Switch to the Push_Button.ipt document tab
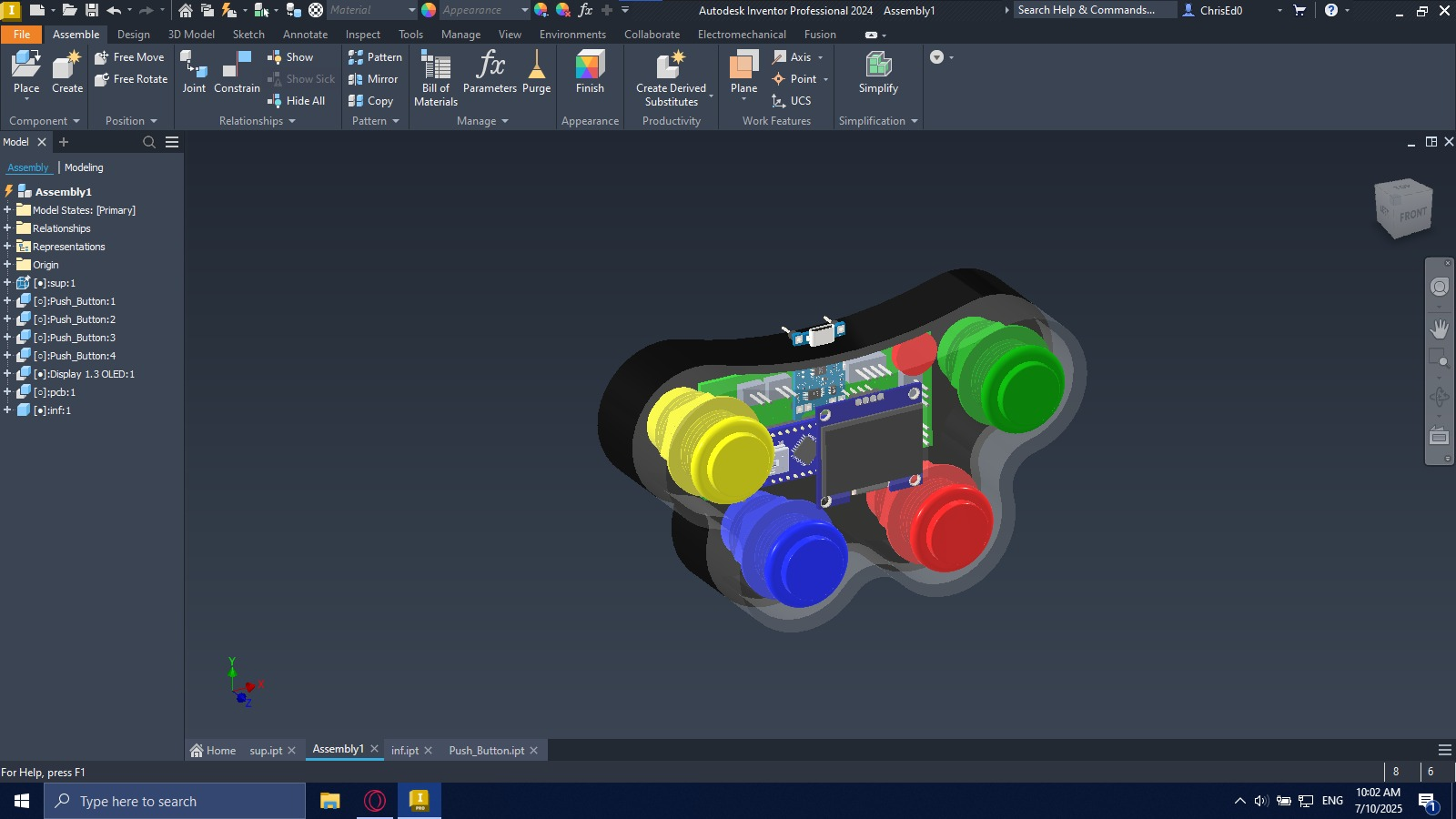This screenshot has height=819, width=1456. coord(486,751)
